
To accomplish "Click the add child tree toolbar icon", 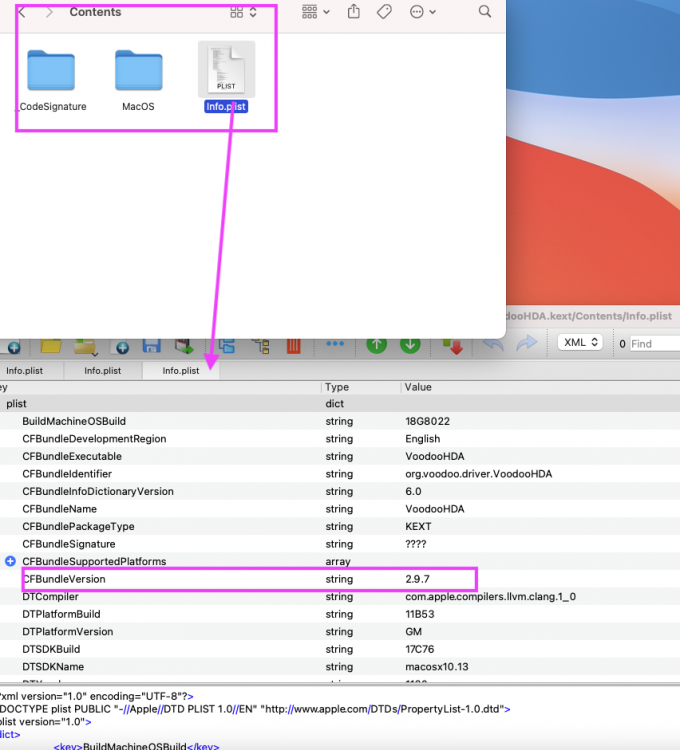I will click(261, 346).
